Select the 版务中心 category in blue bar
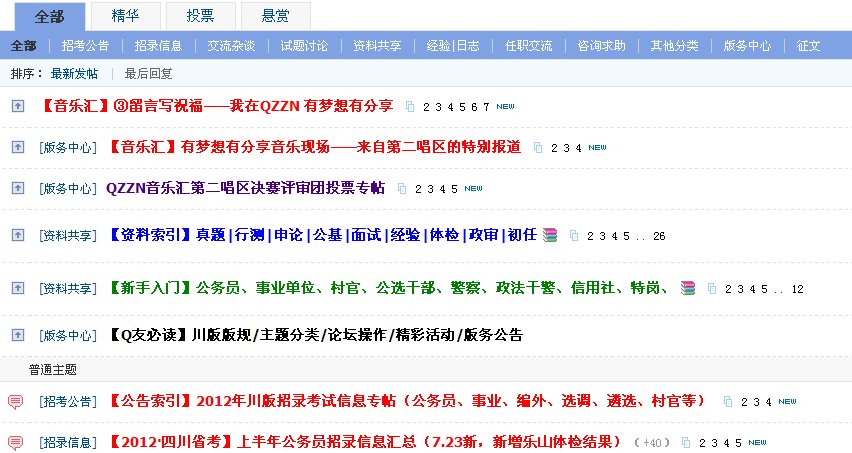 pyautogui.click(x=747, y=46)
